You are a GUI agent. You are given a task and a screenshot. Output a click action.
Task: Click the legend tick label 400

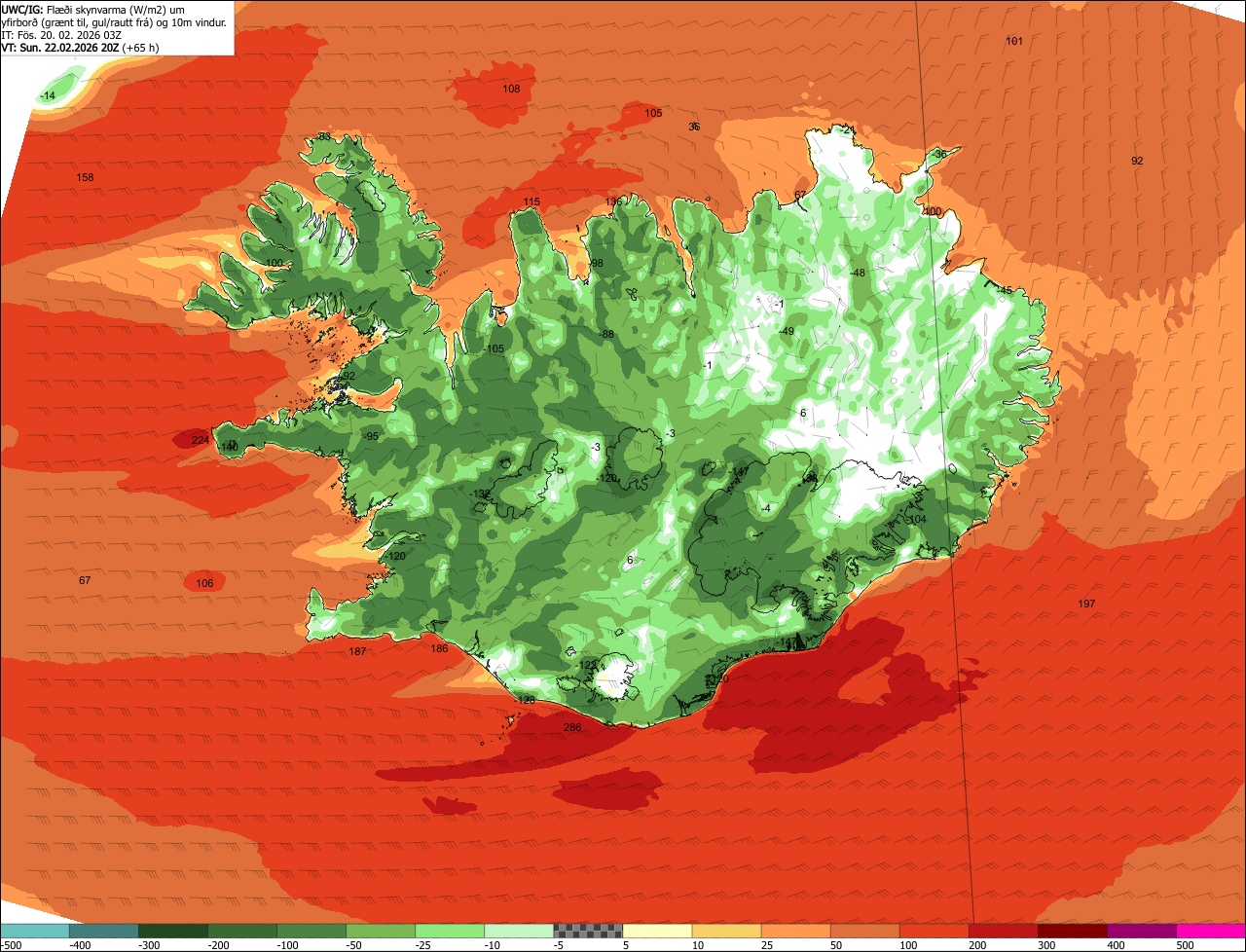(x=1116, y=944)
